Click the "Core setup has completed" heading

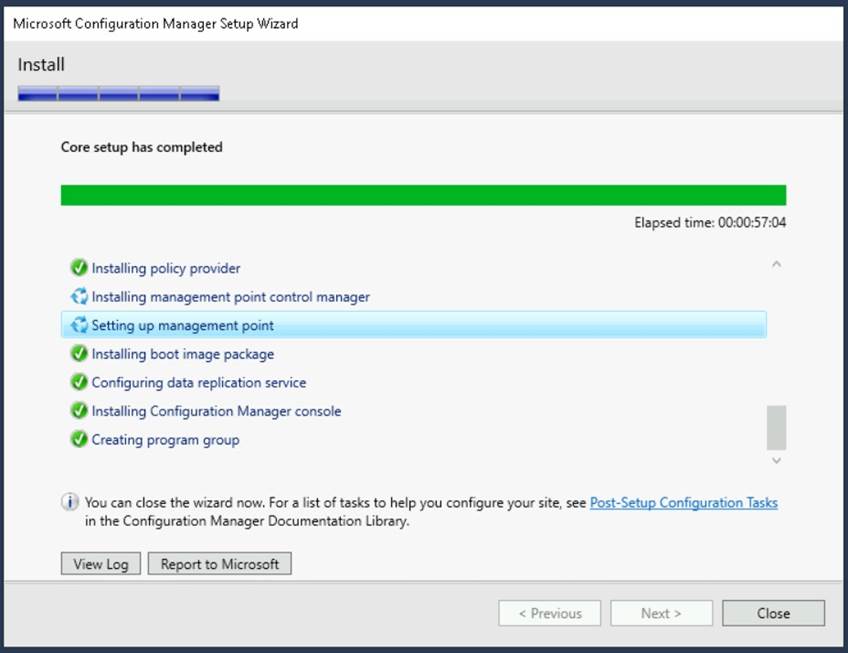[142, 147]
